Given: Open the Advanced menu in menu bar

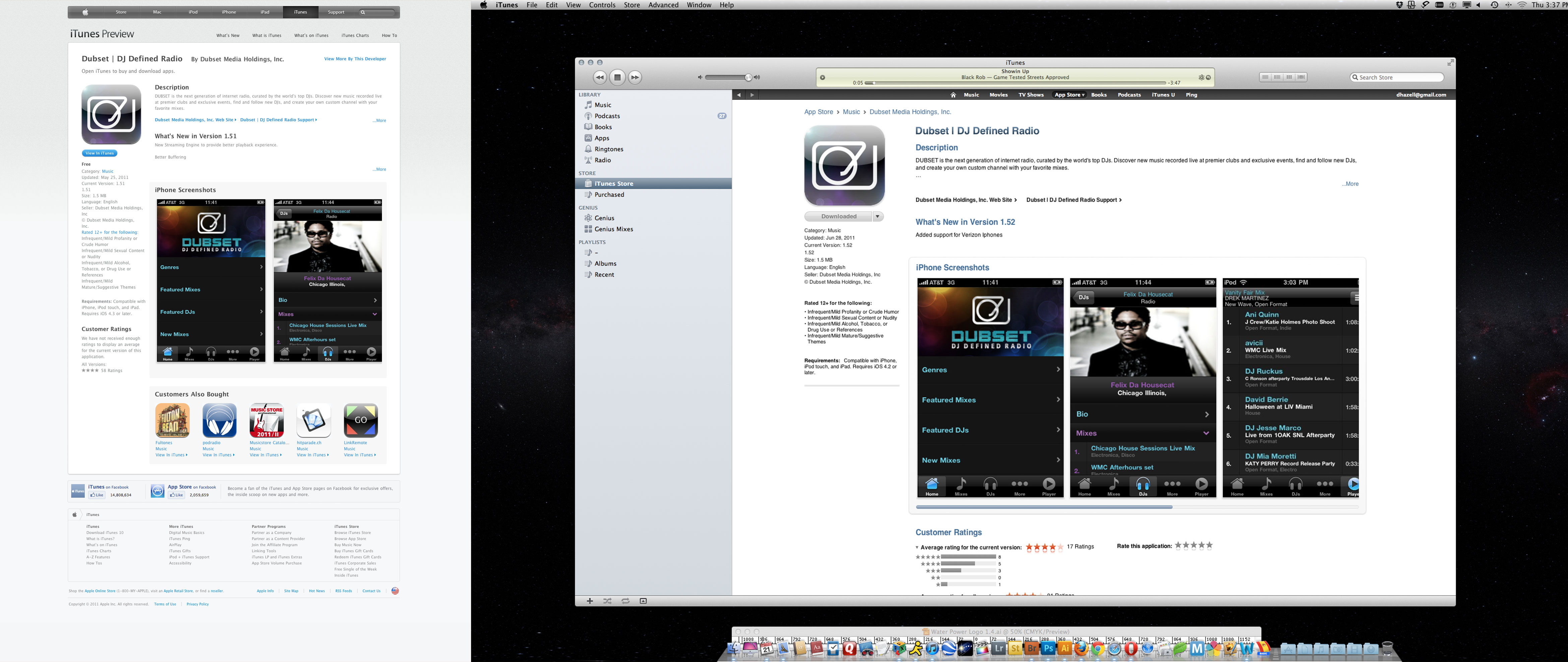Looking at the screenshot, I should 663,5.
